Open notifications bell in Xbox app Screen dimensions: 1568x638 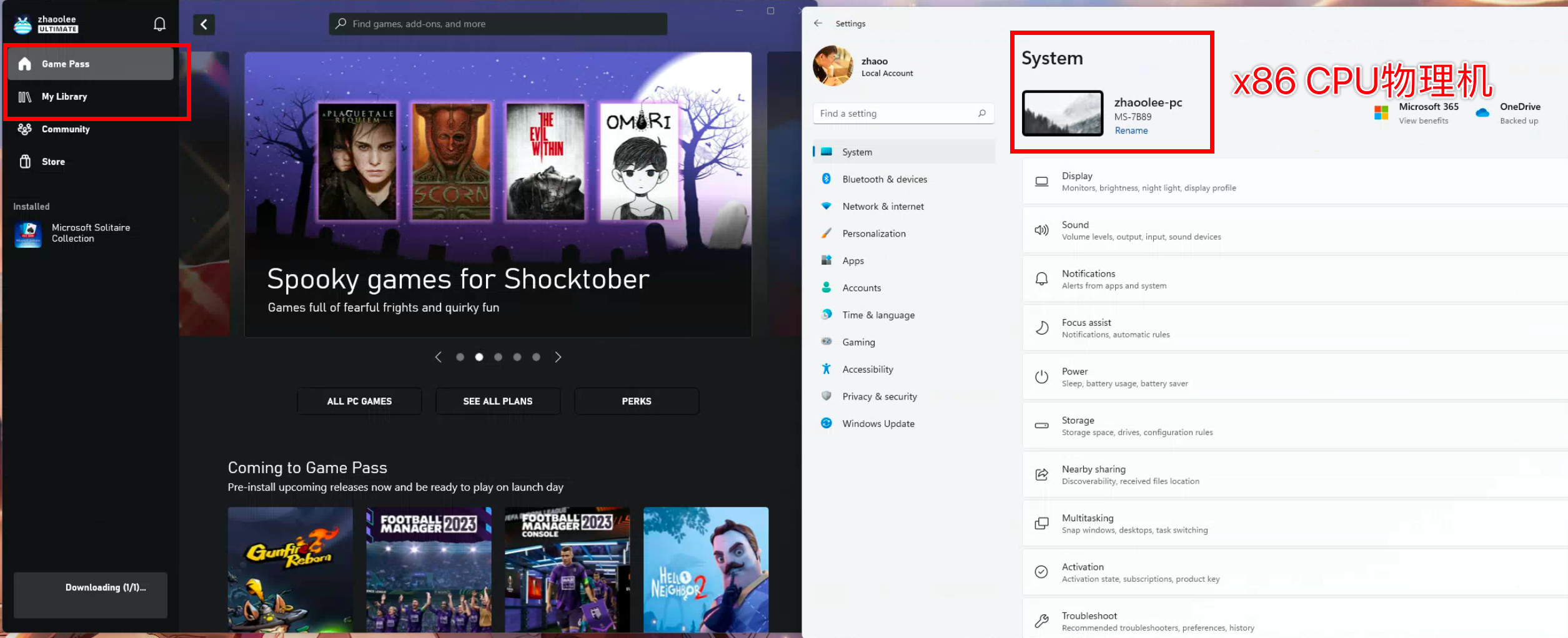159,24
